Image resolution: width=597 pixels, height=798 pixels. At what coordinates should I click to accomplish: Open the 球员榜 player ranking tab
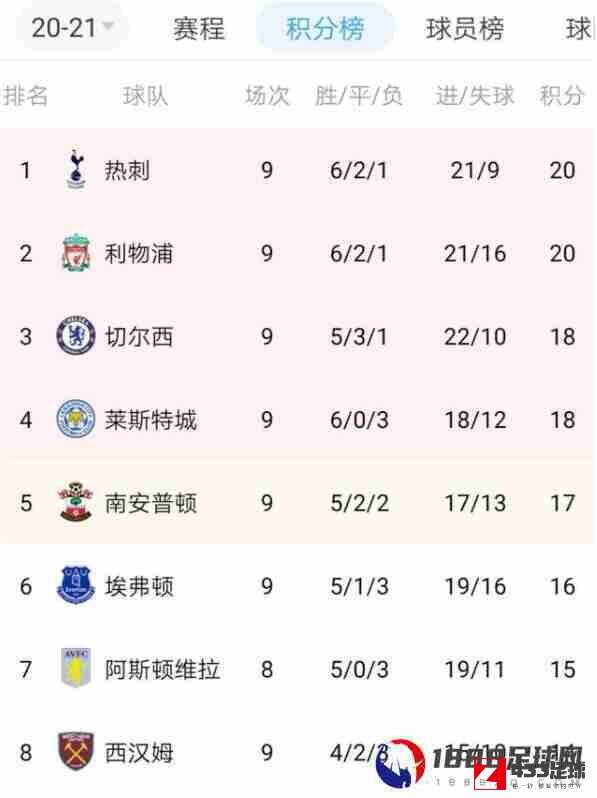click(x=465, y=28)
